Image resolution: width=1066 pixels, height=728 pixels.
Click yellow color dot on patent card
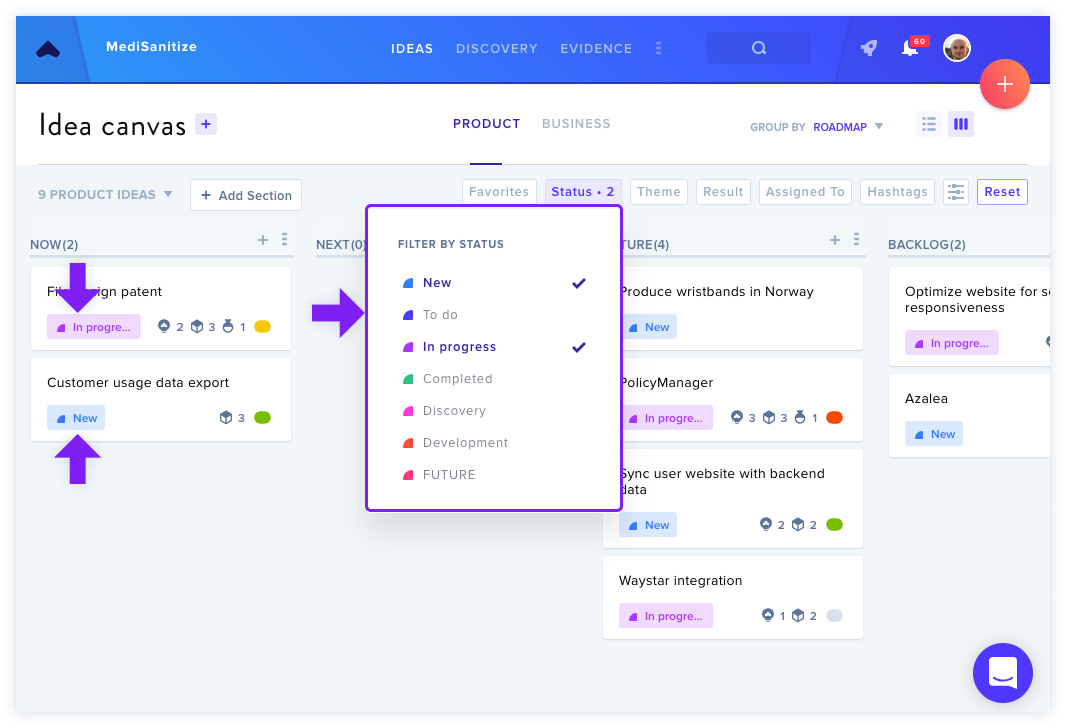(x=262, y=327)
